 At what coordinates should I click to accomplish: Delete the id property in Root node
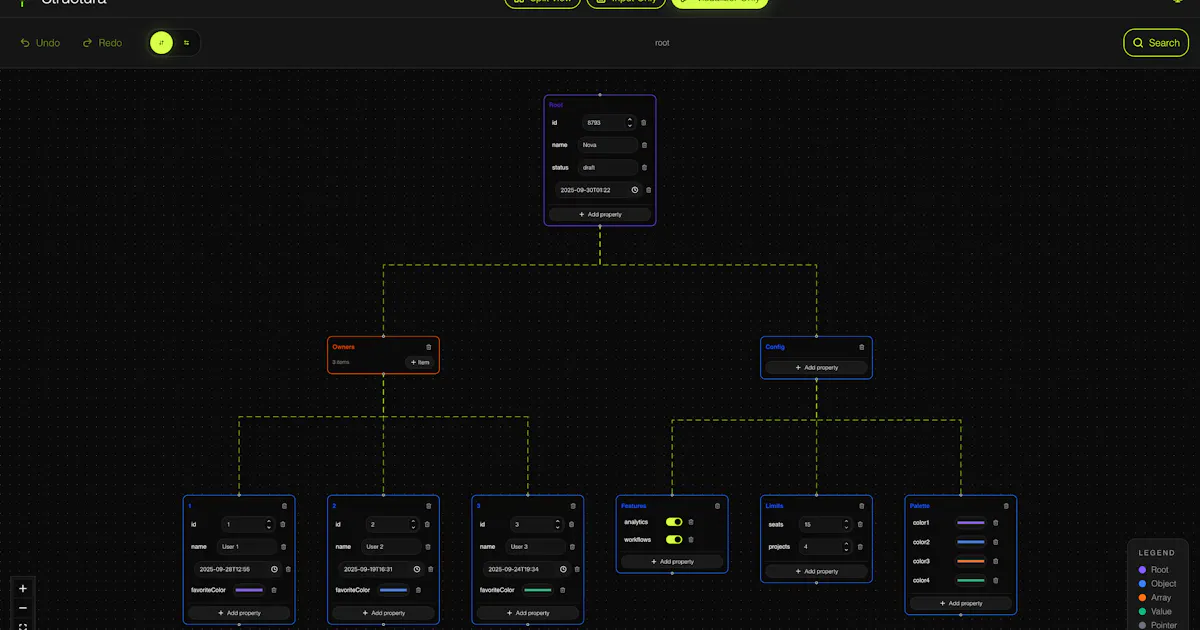[x=644, y=123]
